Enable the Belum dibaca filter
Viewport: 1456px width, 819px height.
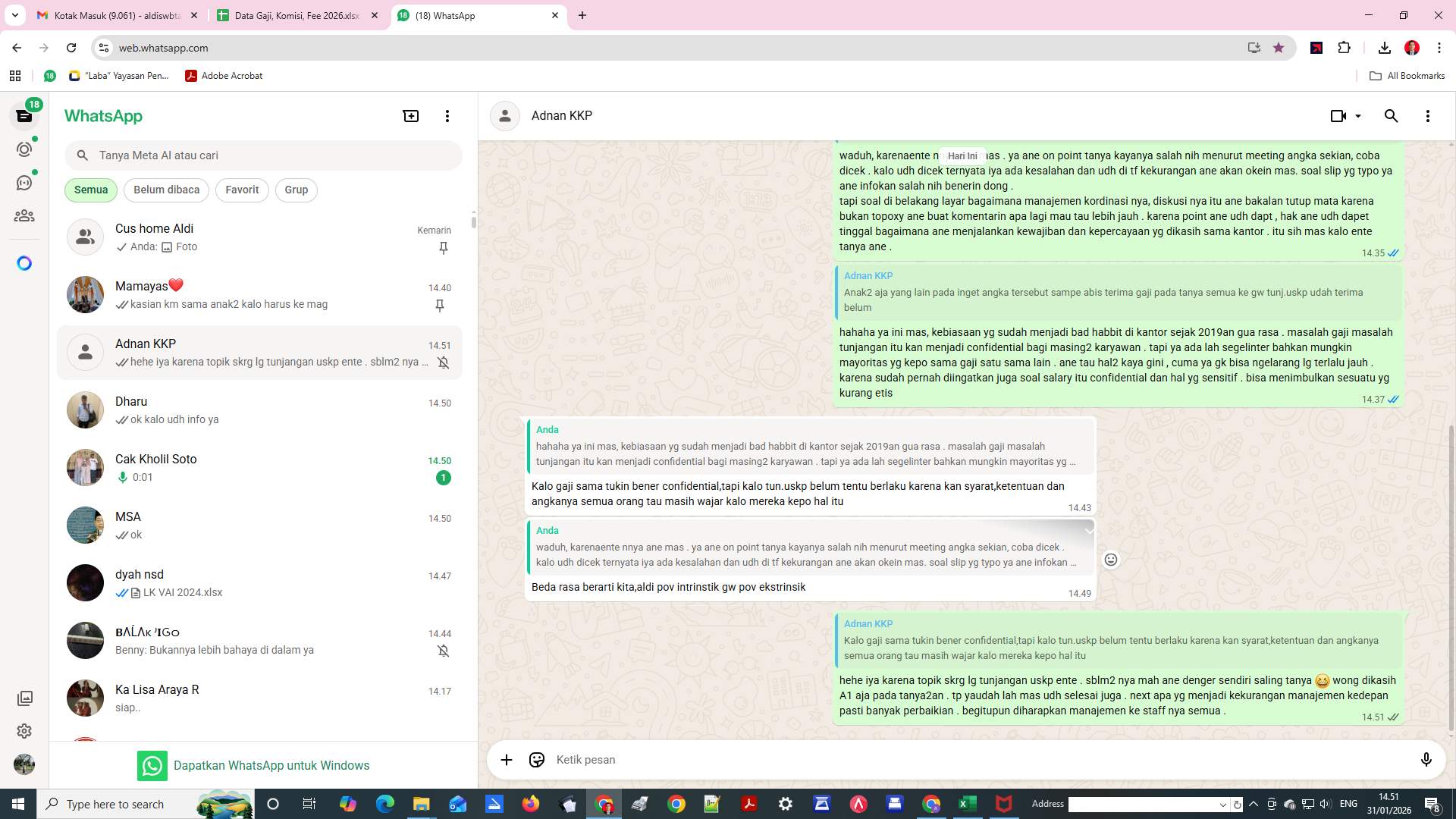point(166,190)
